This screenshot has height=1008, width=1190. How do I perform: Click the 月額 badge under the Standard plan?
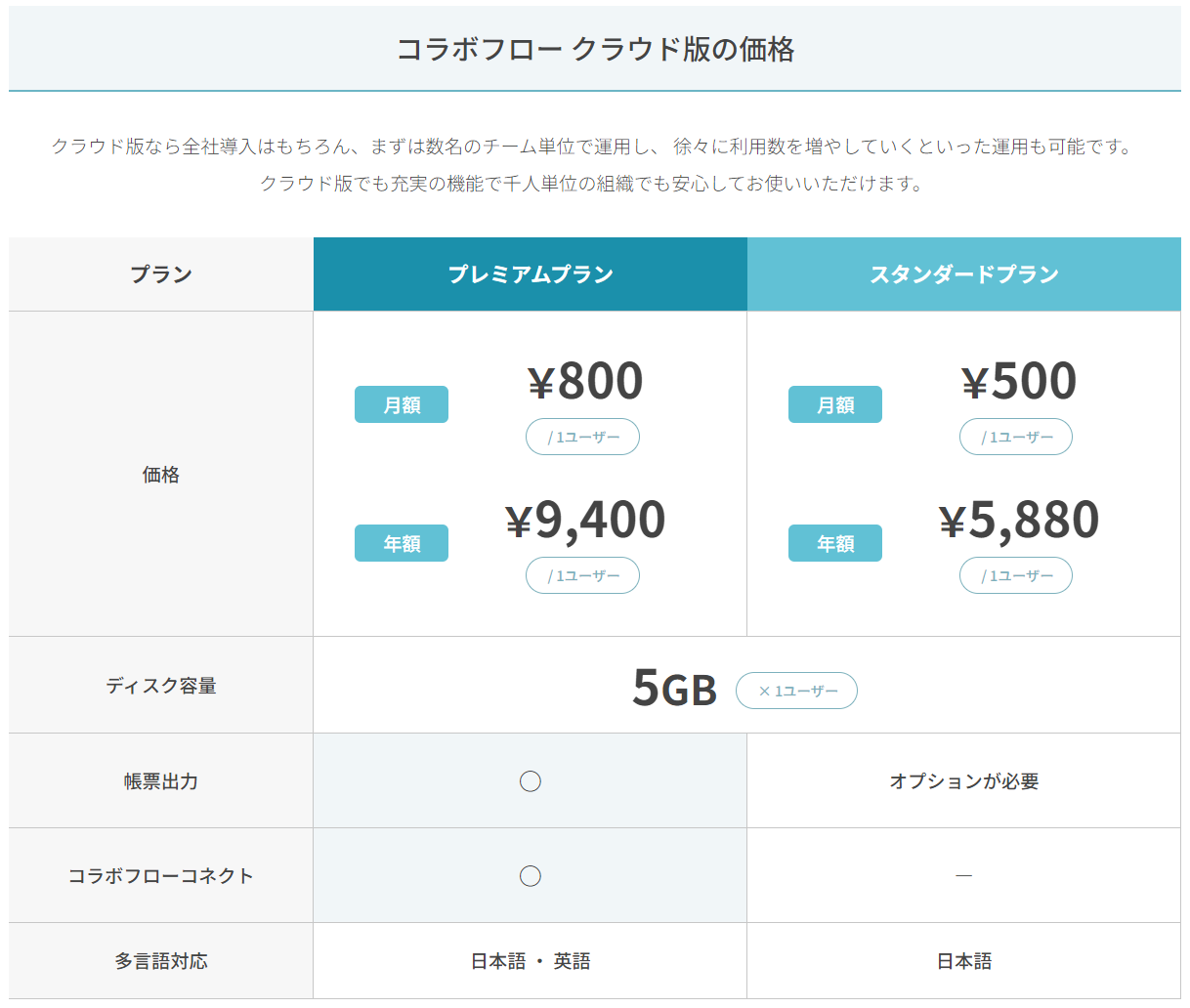click(x=835, y=404)
